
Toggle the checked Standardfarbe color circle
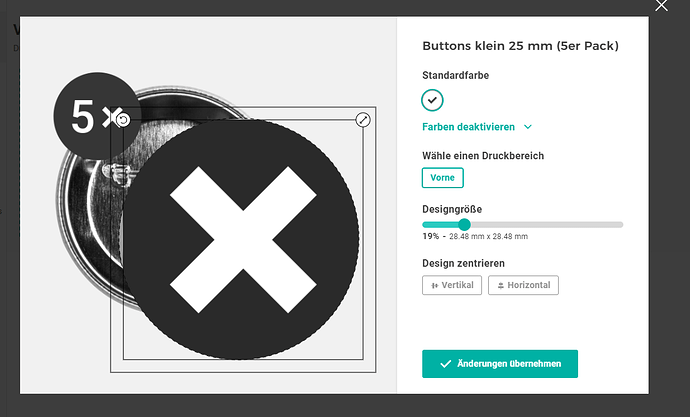click(x=432, y=100)
